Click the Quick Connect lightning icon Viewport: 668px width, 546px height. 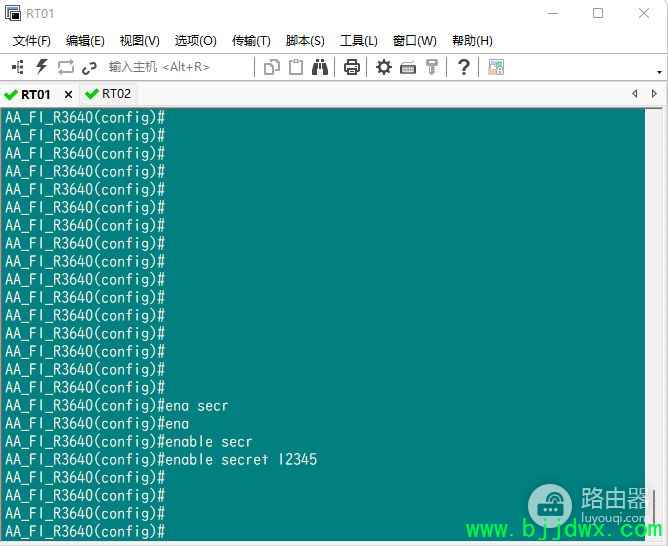[x=42, y=67]
